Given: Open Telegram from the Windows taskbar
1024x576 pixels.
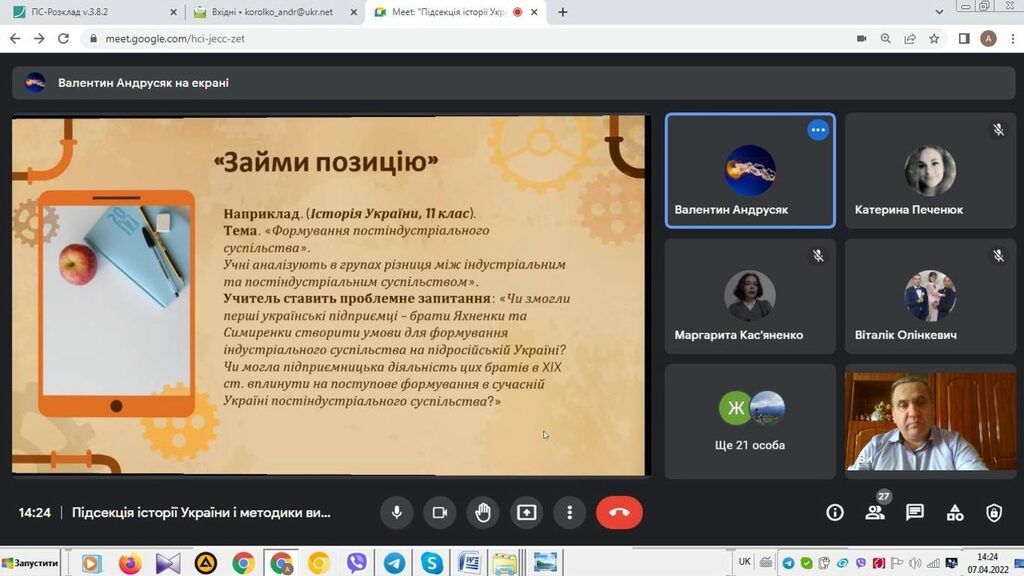Looking at the screenshot, I should (394, 563).
